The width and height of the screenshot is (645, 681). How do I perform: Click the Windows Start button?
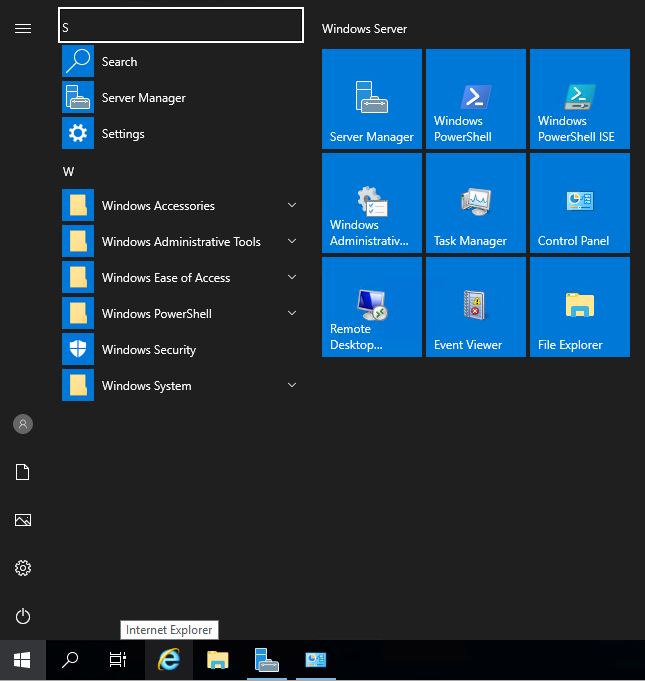tap(23, 660)
